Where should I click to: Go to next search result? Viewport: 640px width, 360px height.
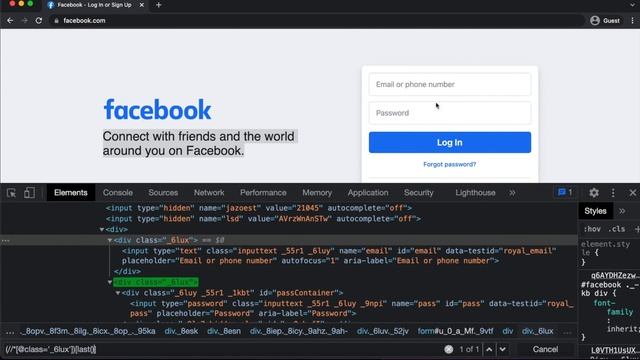click(x=502, y=349)
